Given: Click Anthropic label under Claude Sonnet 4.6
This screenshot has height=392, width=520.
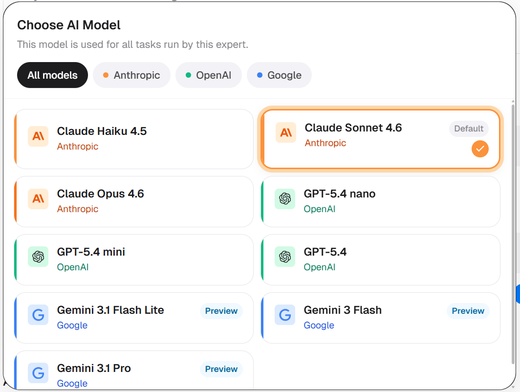Looking at the screenshot, I should [x=325, y=143].
